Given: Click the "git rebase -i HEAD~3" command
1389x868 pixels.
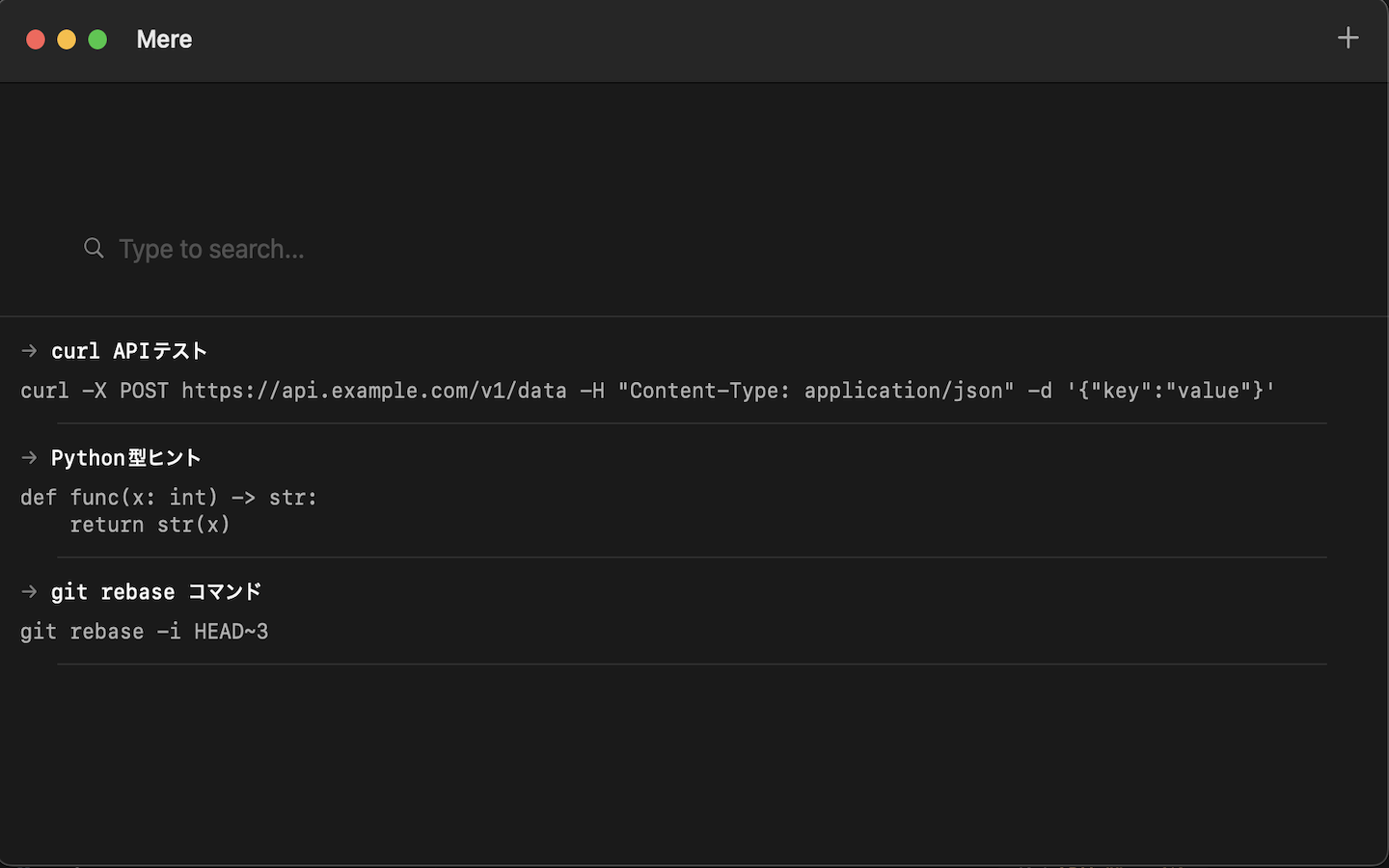Looking at the screenshot, I should pos(145,632).
